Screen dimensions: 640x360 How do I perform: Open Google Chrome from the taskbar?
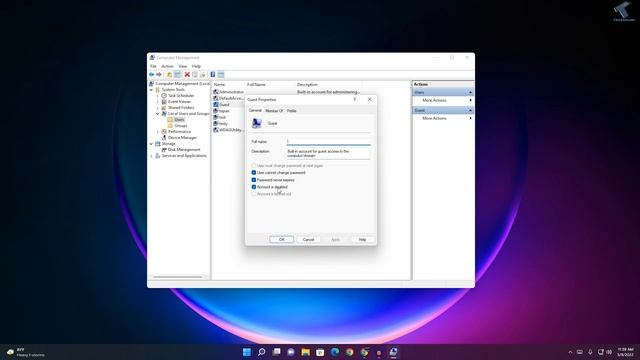(x=349, y=352)
